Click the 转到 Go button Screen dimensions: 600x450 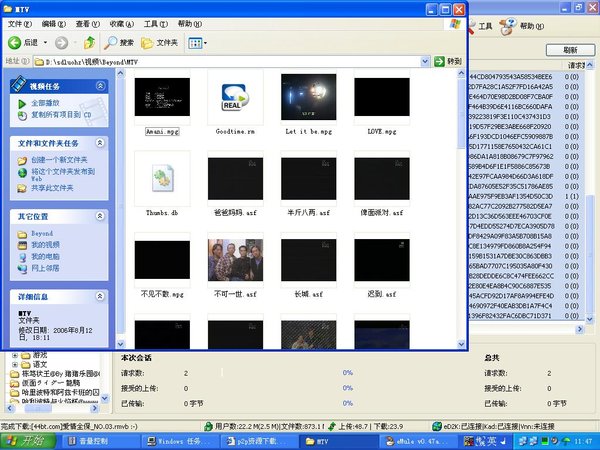448,61
